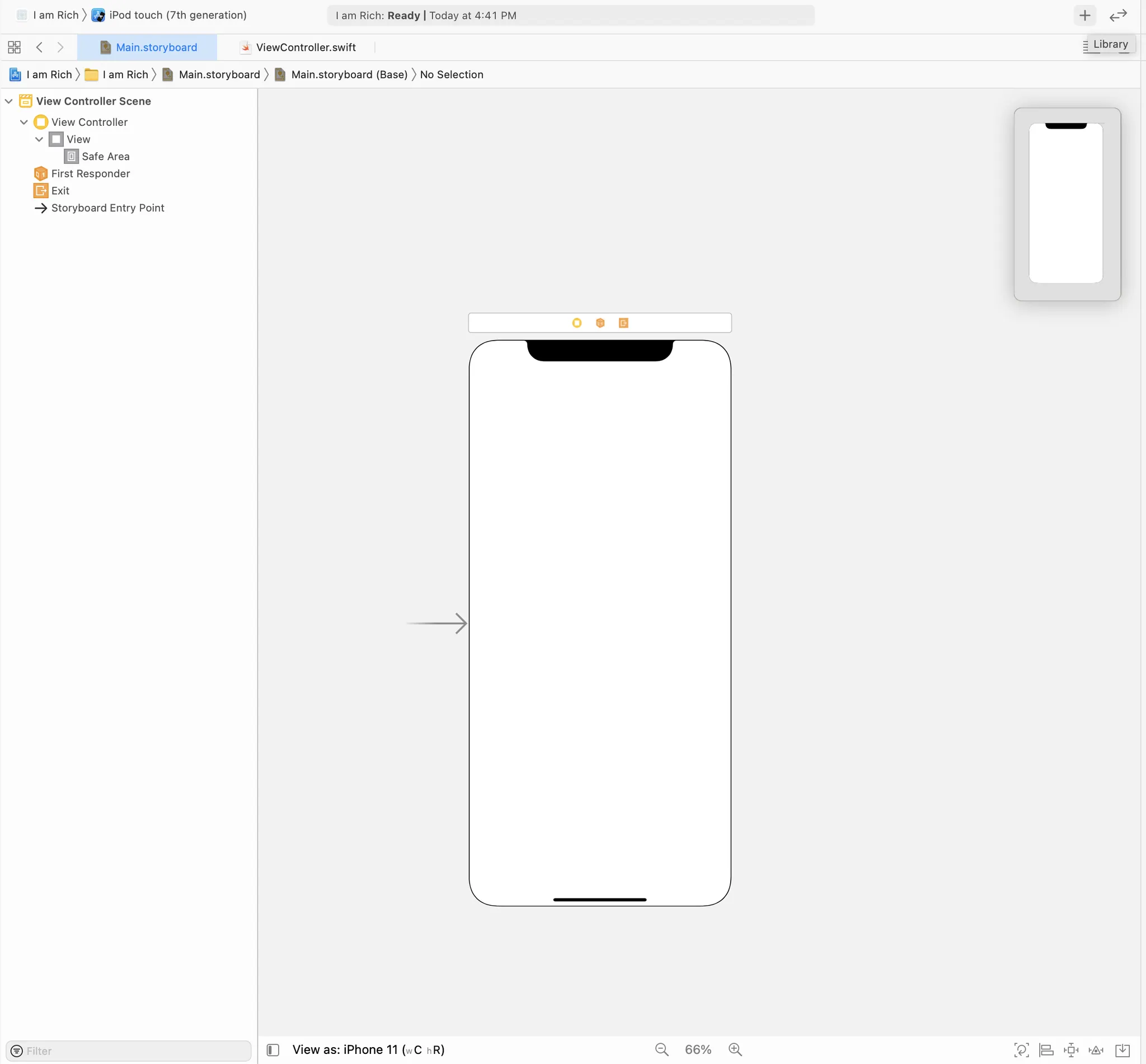The width and height of the screenshot is (1146, 1064).
Task: Select the Main.storyboard tab
Action: click(156, 47)
